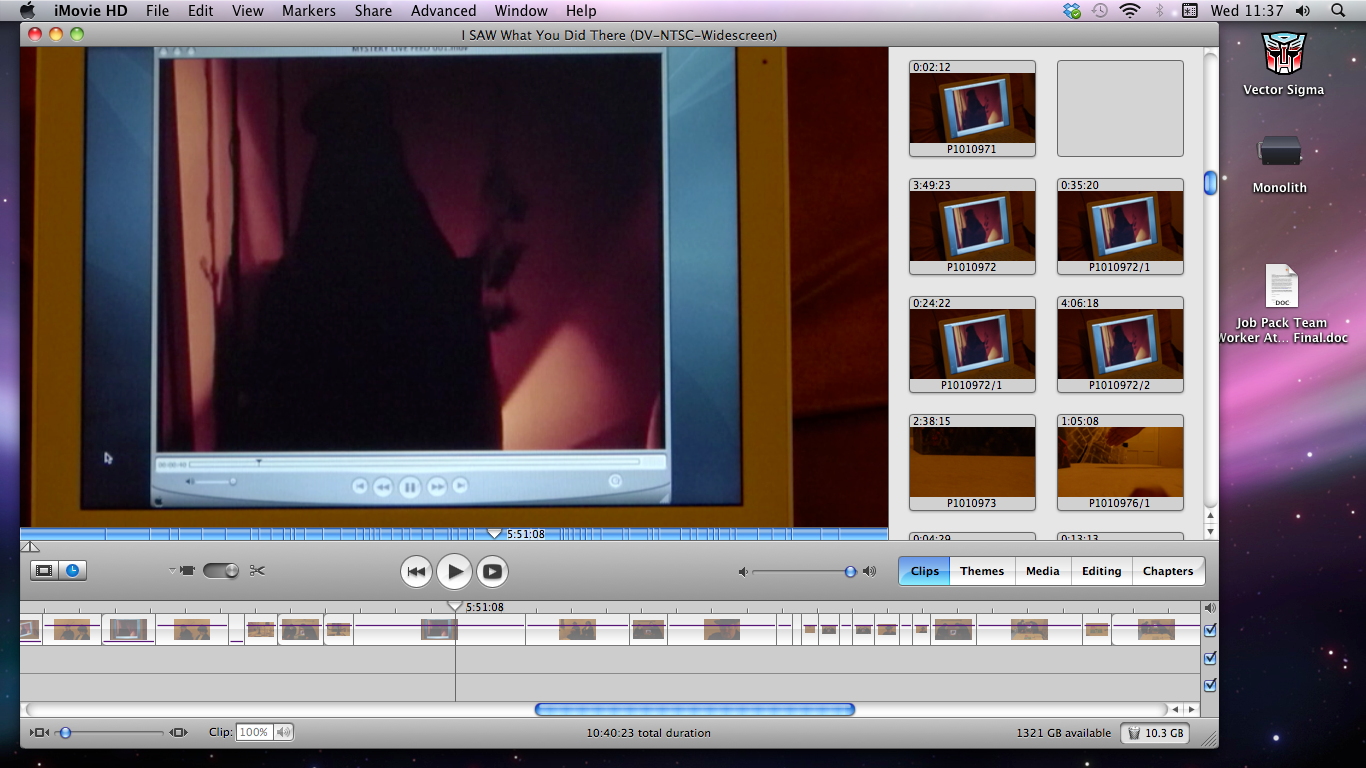This screenshot has height=768, width=1366.
Task: Toggle the first audio track checkbox
Action: point(1210,658)
